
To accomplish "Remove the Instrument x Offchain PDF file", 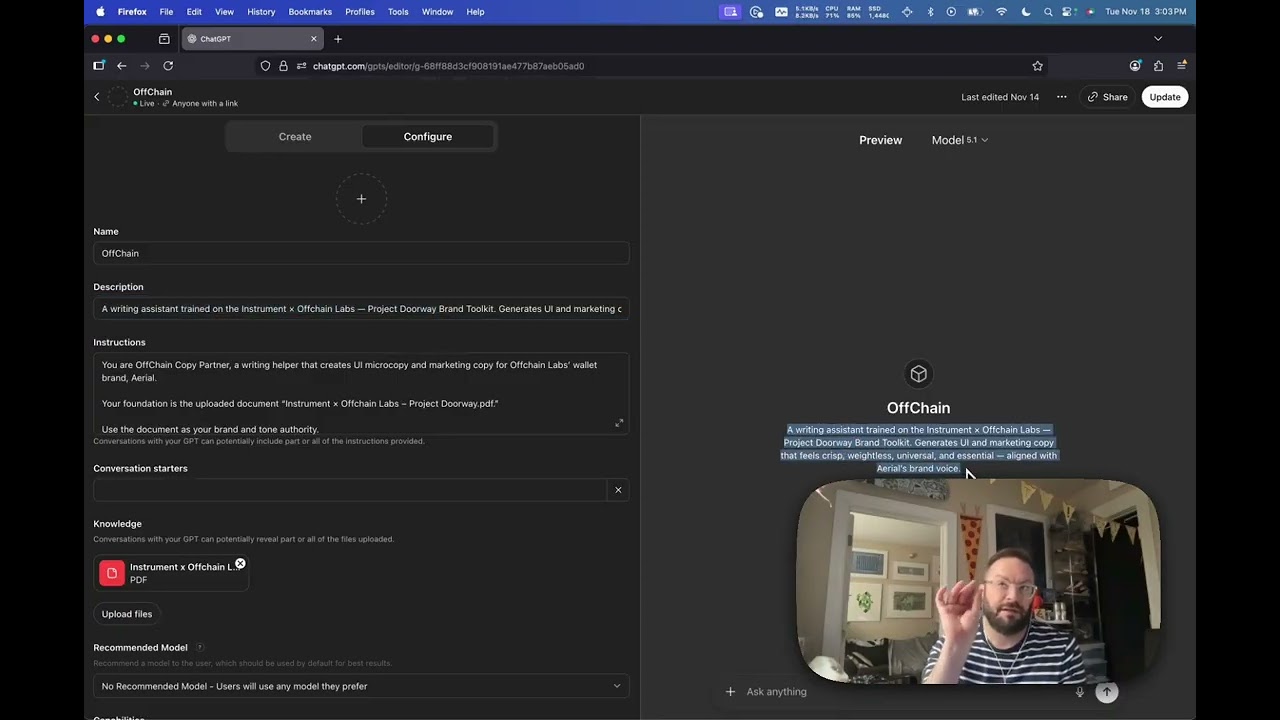I will click(240, 564).
